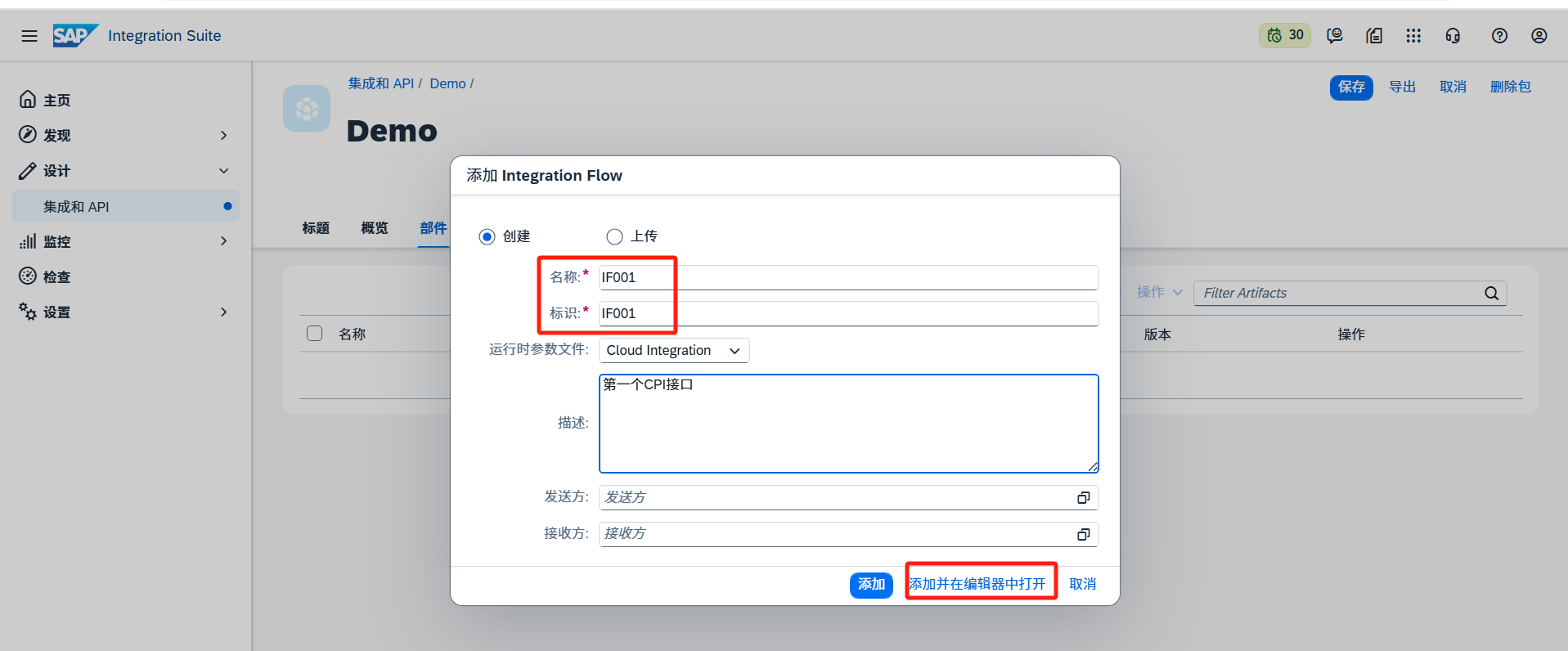The height and width of the screenshot is (651, 1568).
Task: Click the 删除包 button
Action: [1511, 87]
